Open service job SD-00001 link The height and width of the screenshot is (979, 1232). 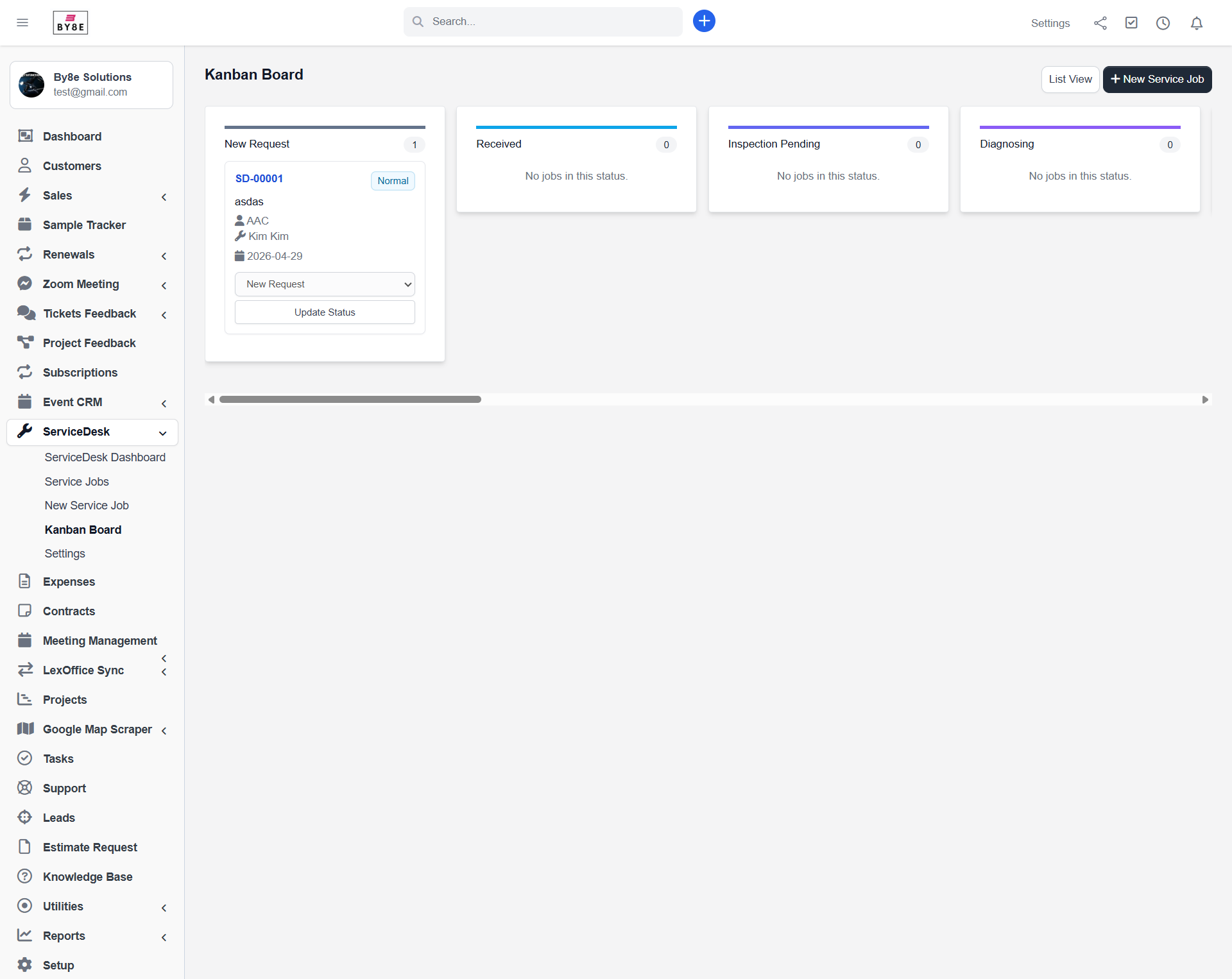(x=259, y=178)
